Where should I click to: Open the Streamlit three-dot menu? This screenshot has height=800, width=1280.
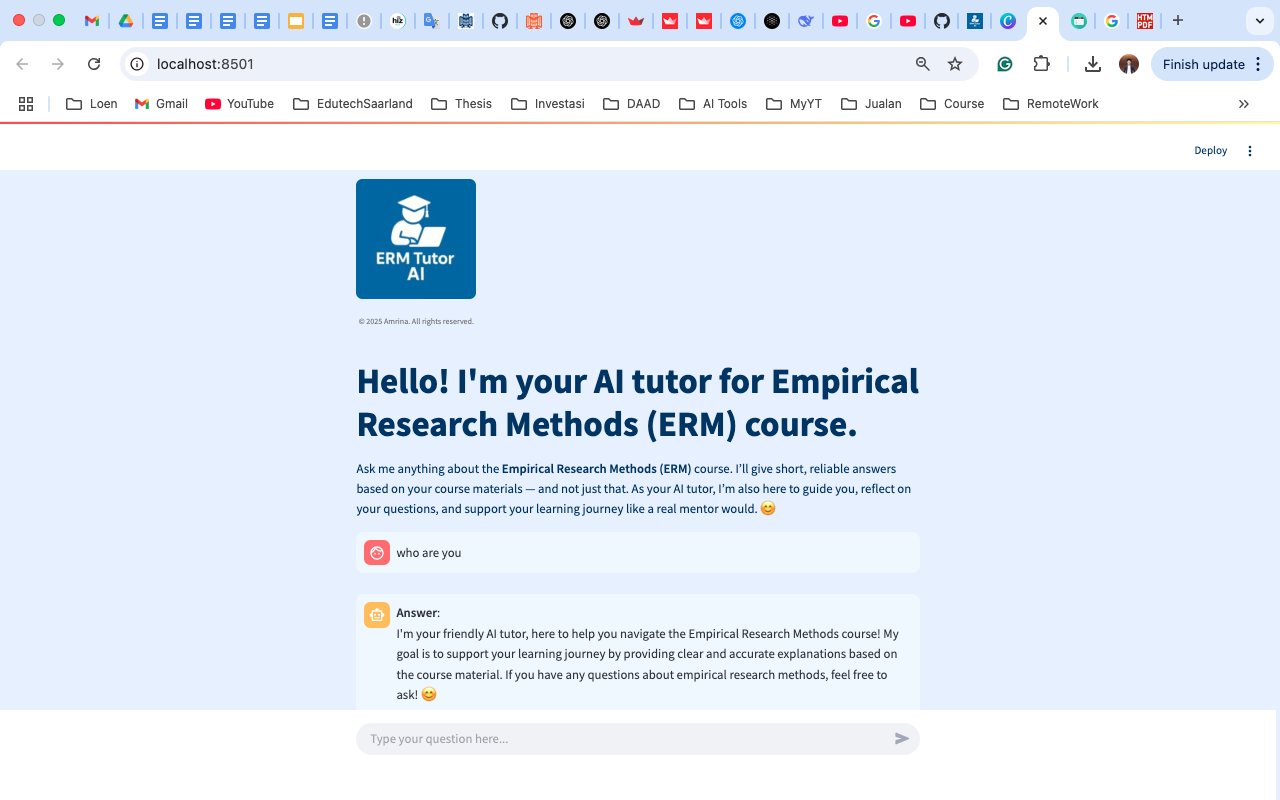tap(1249, 151)
